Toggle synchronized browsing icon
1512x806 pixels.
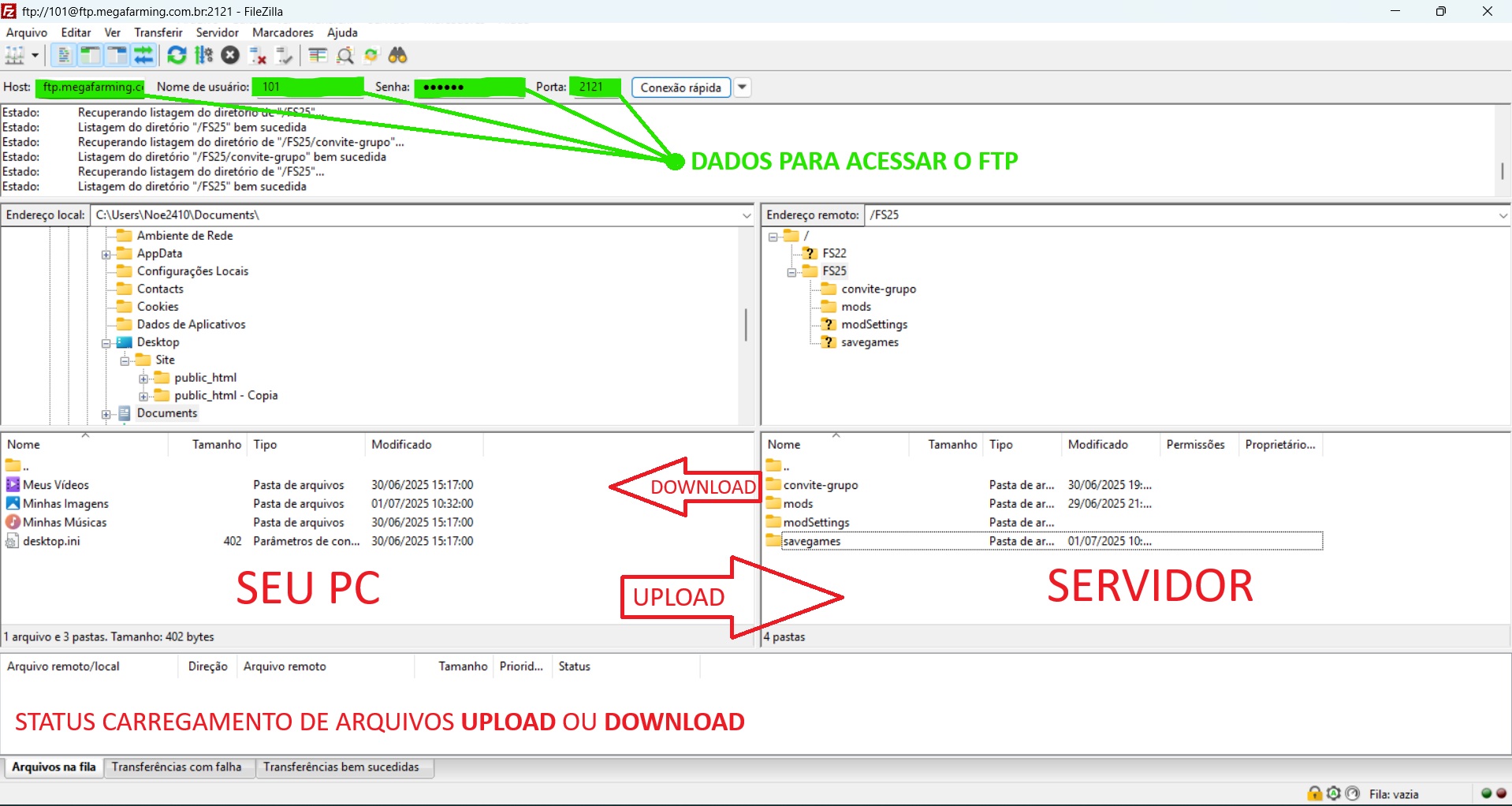[371, 55]
